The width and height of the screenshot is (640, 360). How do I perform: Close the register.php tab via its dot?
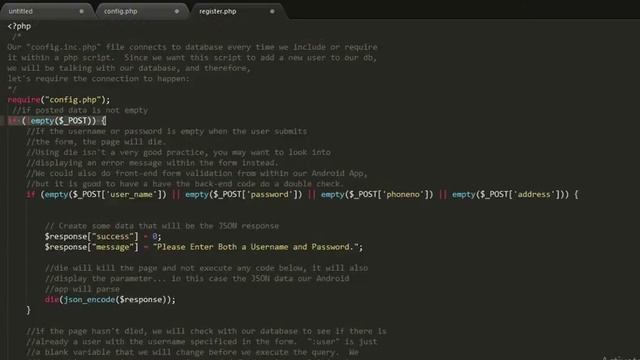coord(272,11)
